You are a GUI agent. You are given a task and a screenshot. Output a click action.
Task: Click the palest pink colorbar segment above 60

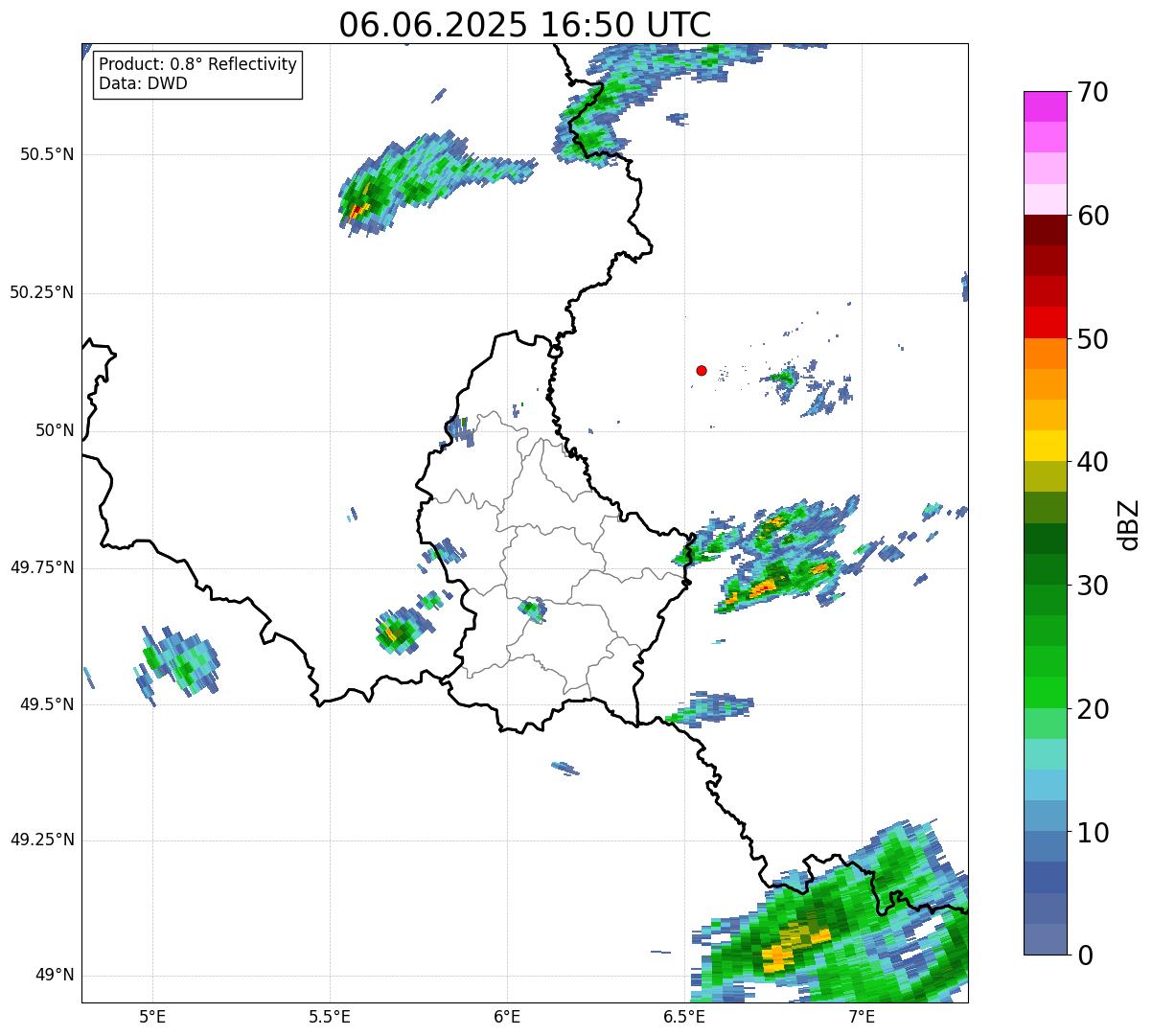pos(1045,199)
